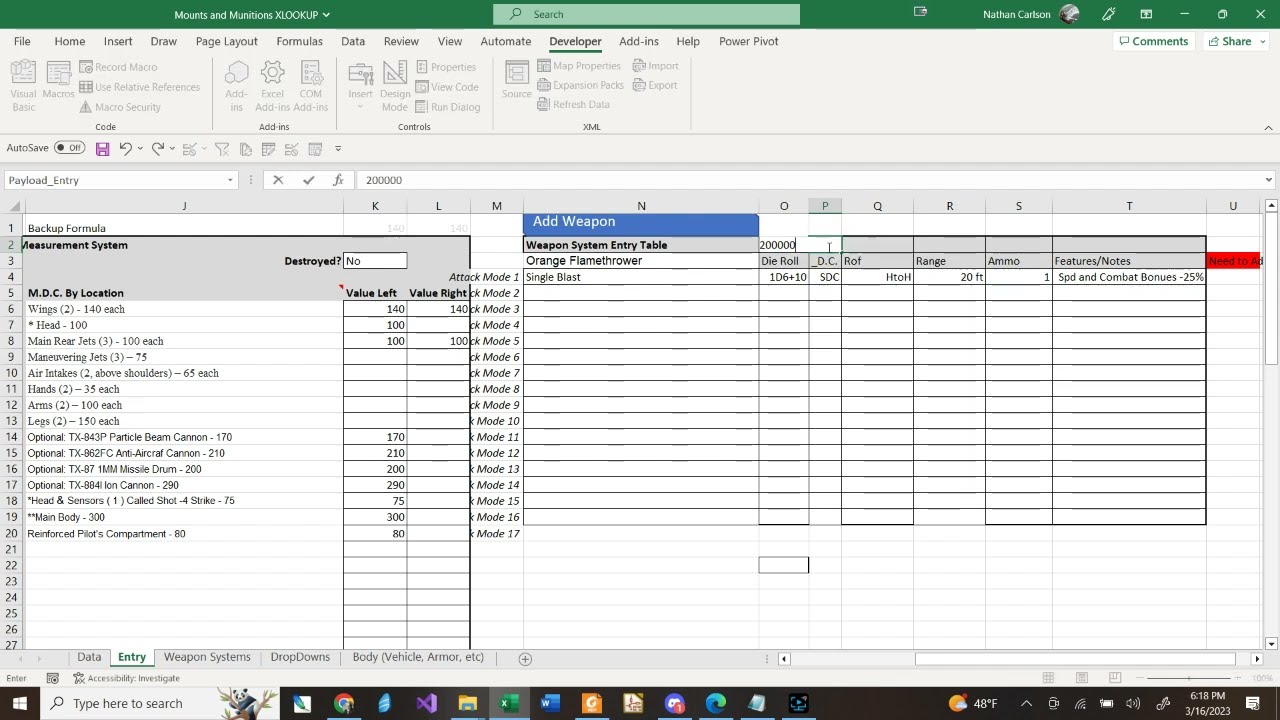The width and height of the screenshot is (1280, 720).
Task: Expand the formula bar
Action: click(x=1268, y=180)
